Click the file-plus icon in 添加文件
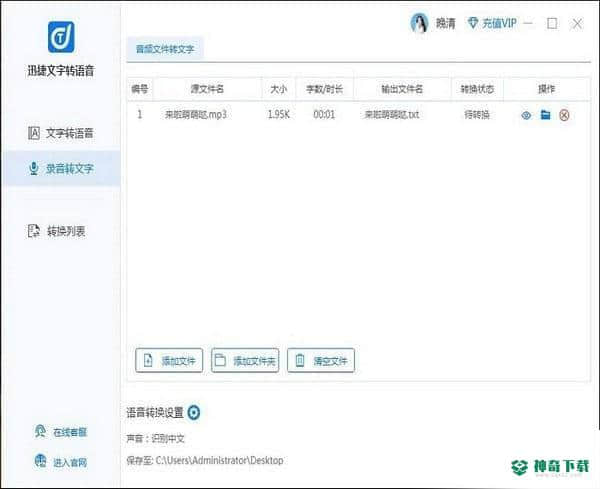 [148, 360]
